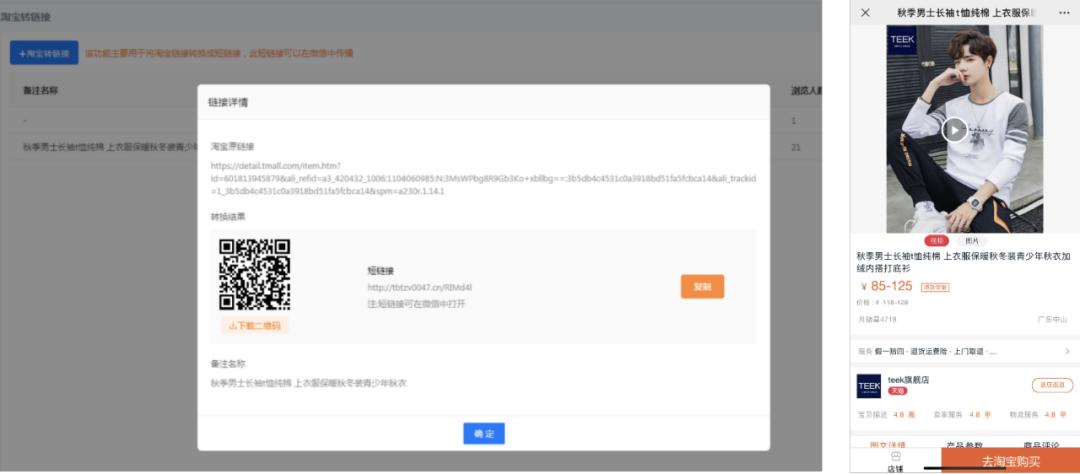This screenshot has width=1080, height=474.
Task: Click the 假一赔四 service description text
Action: tap(935, 351)
